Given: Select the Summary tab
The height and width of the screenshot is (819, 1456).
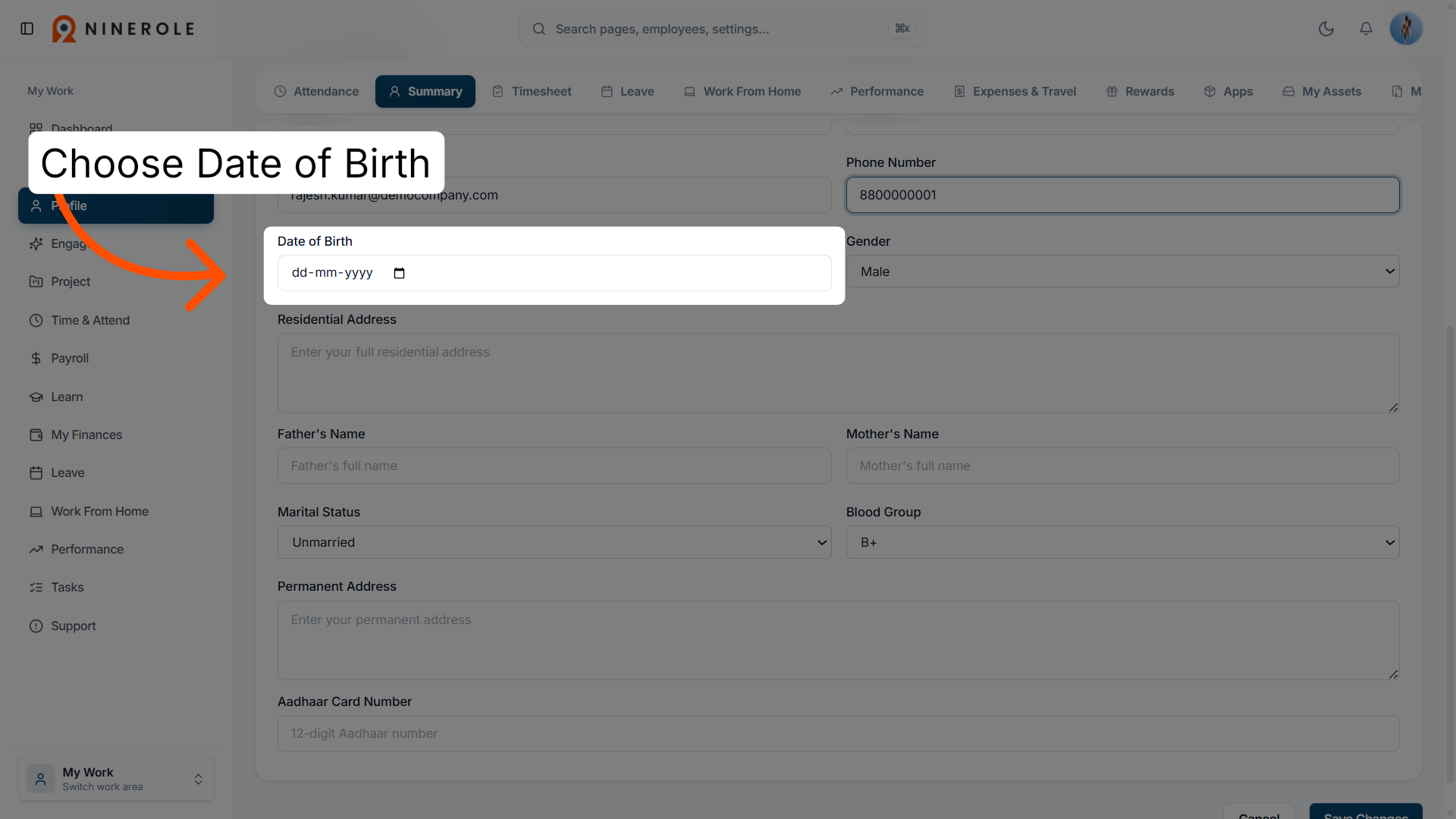Looking at the screenshot, I should click(x=425, y=92).
